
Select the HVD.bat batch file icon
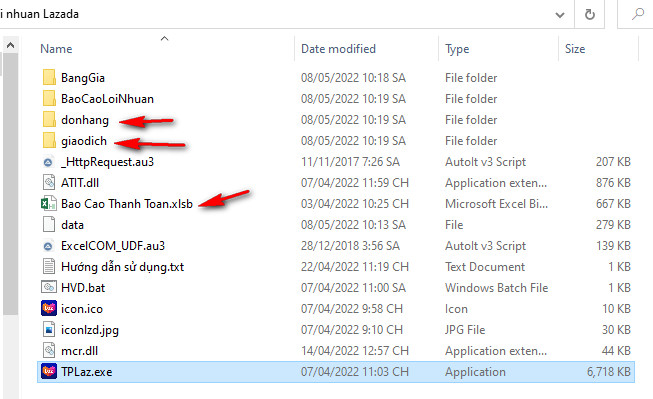pos(49,287)
